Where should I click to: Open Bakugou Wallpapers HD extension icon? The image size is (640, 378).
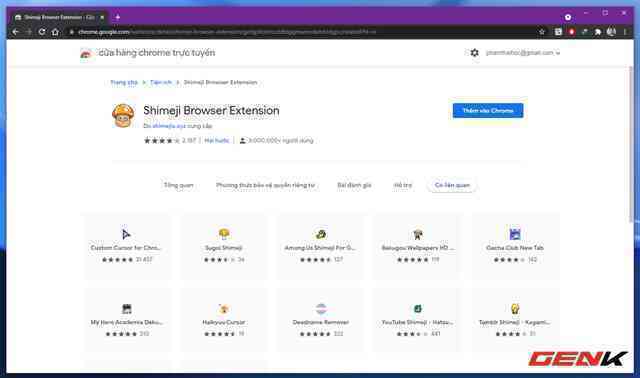pyautogui.click(x=418, y=234)
